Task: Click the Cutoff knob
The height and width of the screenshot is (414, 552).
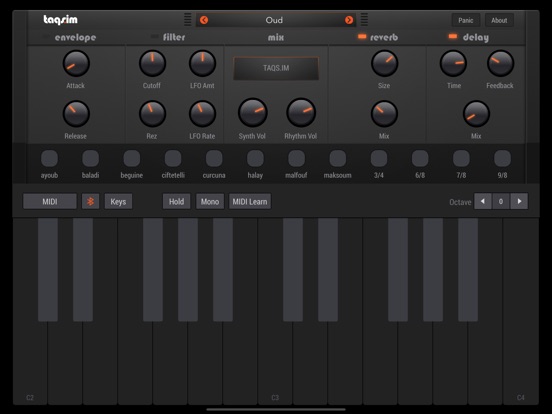Action: 152,64
